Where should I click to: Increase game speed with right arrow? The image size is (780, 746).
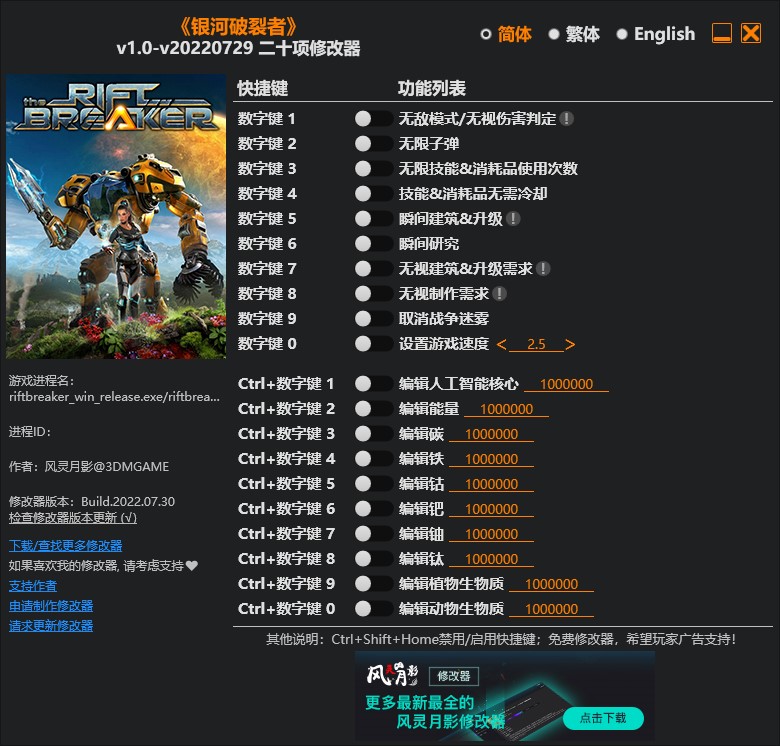[x=570, y=344]
